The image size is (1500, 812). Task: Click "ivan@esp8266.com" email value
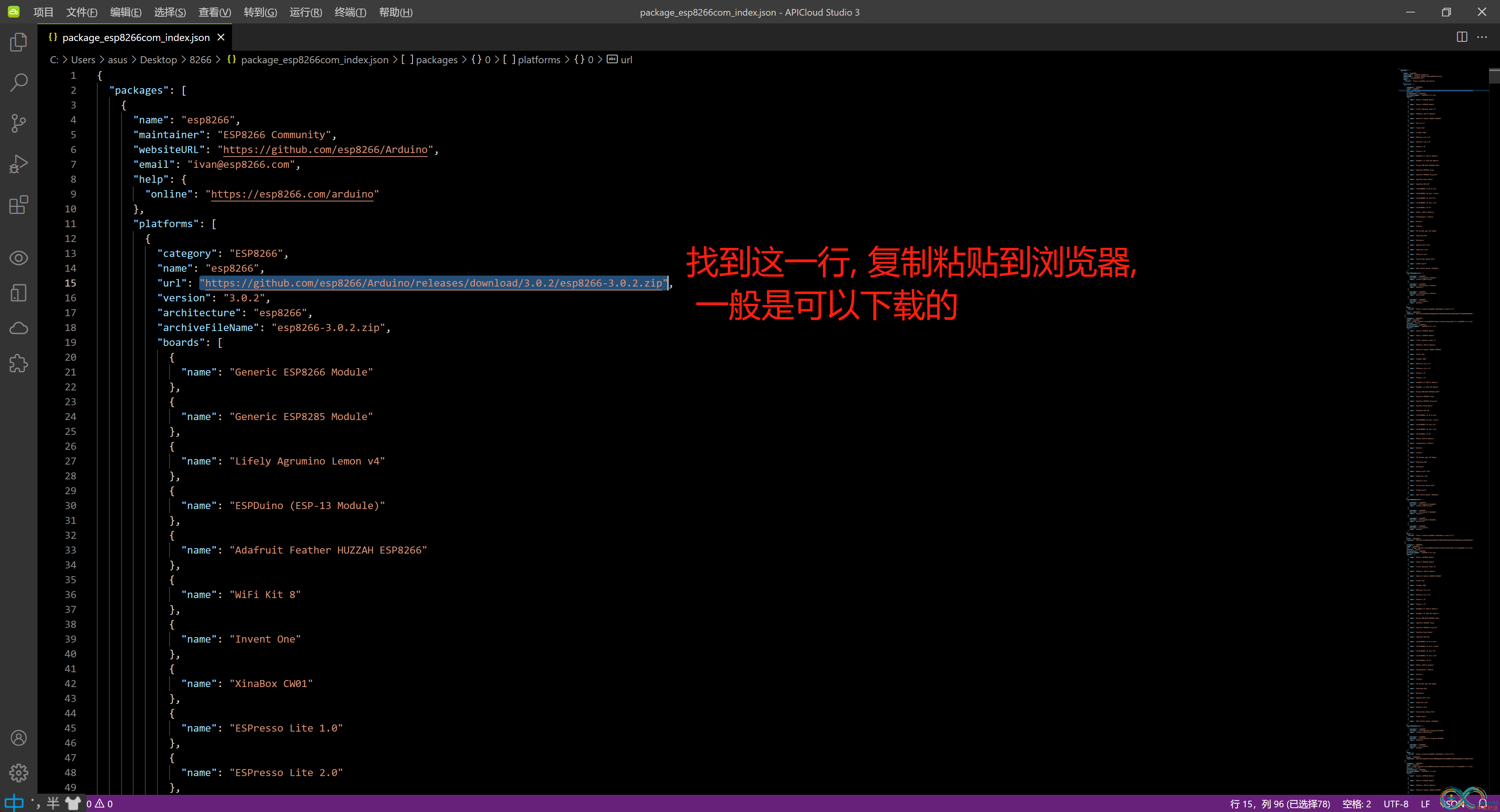click(241, 164)
